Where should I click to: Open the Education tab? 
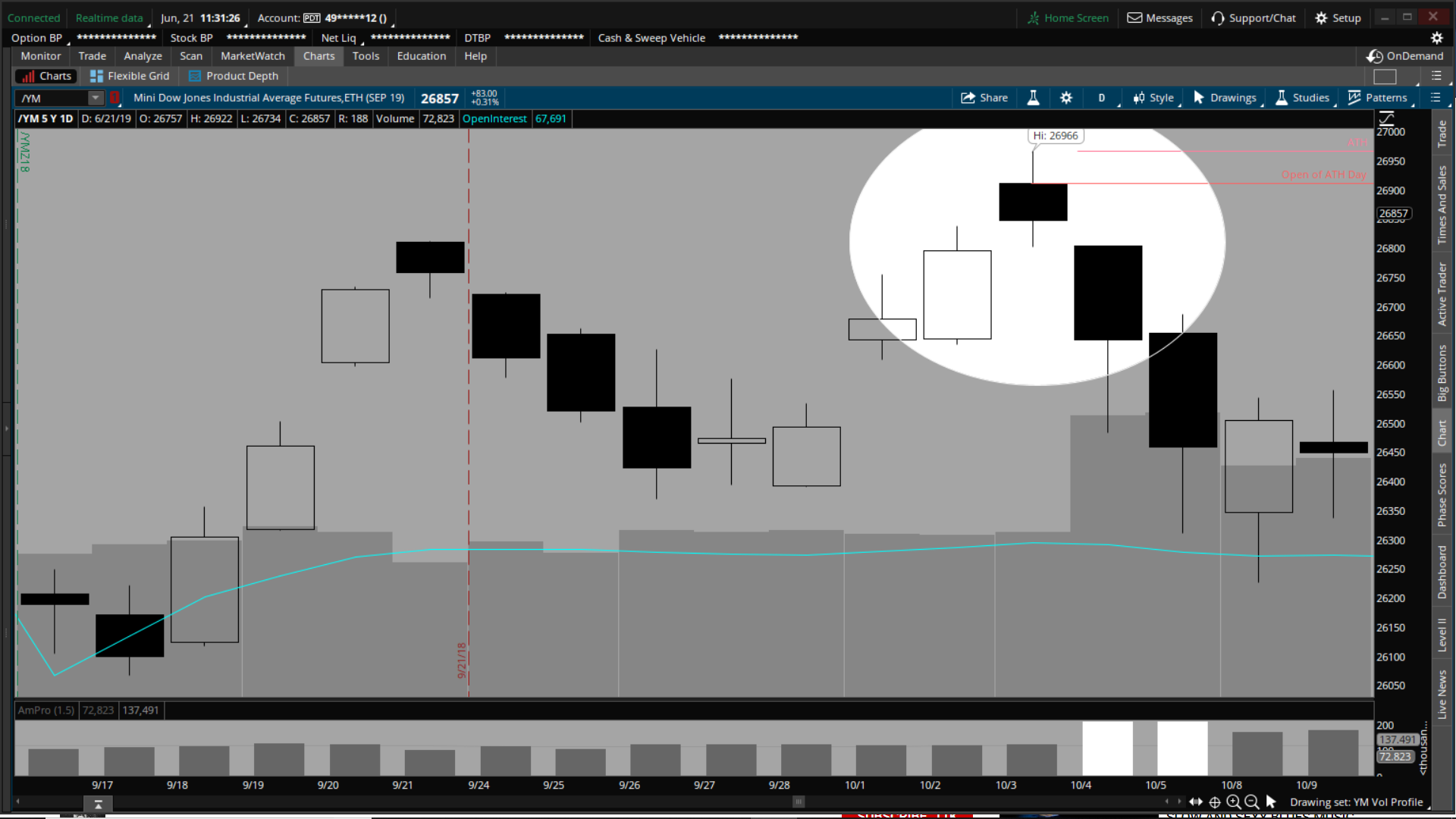422,56
